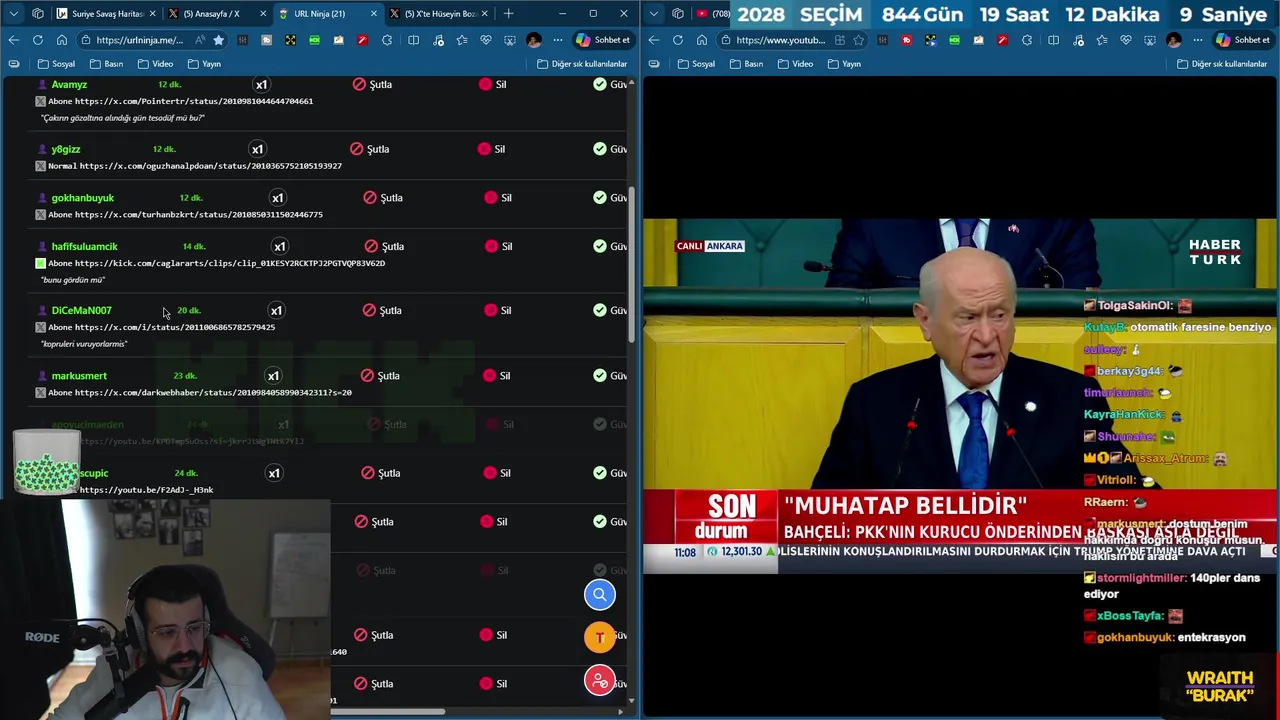The image size is (1280, 720).
Task: Expand Diğer sık kullanılanlar in the YouTube browser
Action: tap(1220, 64)
